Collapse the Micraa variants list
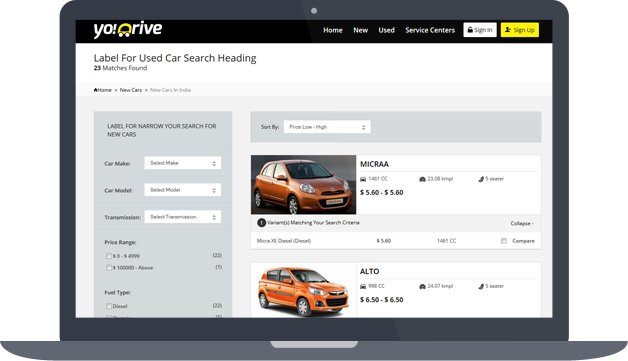 pos(522,224)
